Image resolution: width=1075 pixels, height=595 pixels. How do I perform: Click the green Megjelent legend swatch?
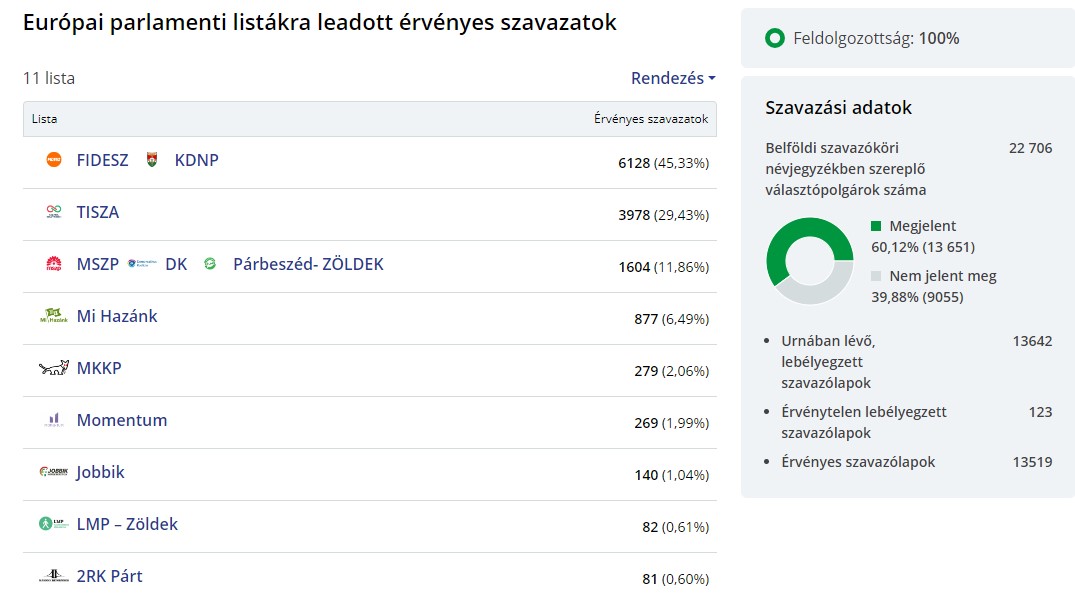876,226
